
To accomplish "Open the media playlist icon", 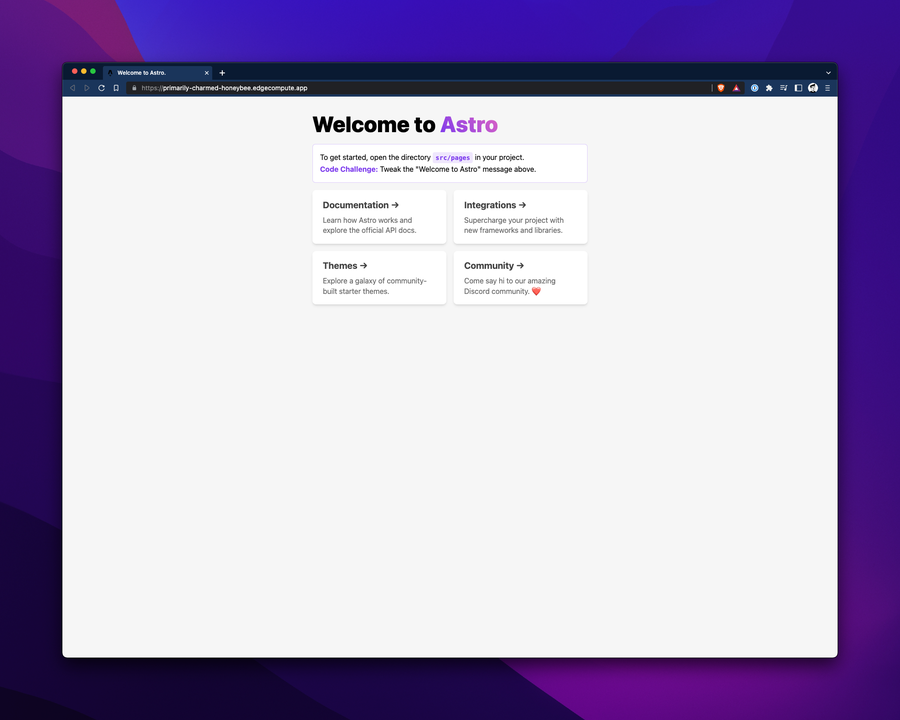I will click(x=783, y=88).
